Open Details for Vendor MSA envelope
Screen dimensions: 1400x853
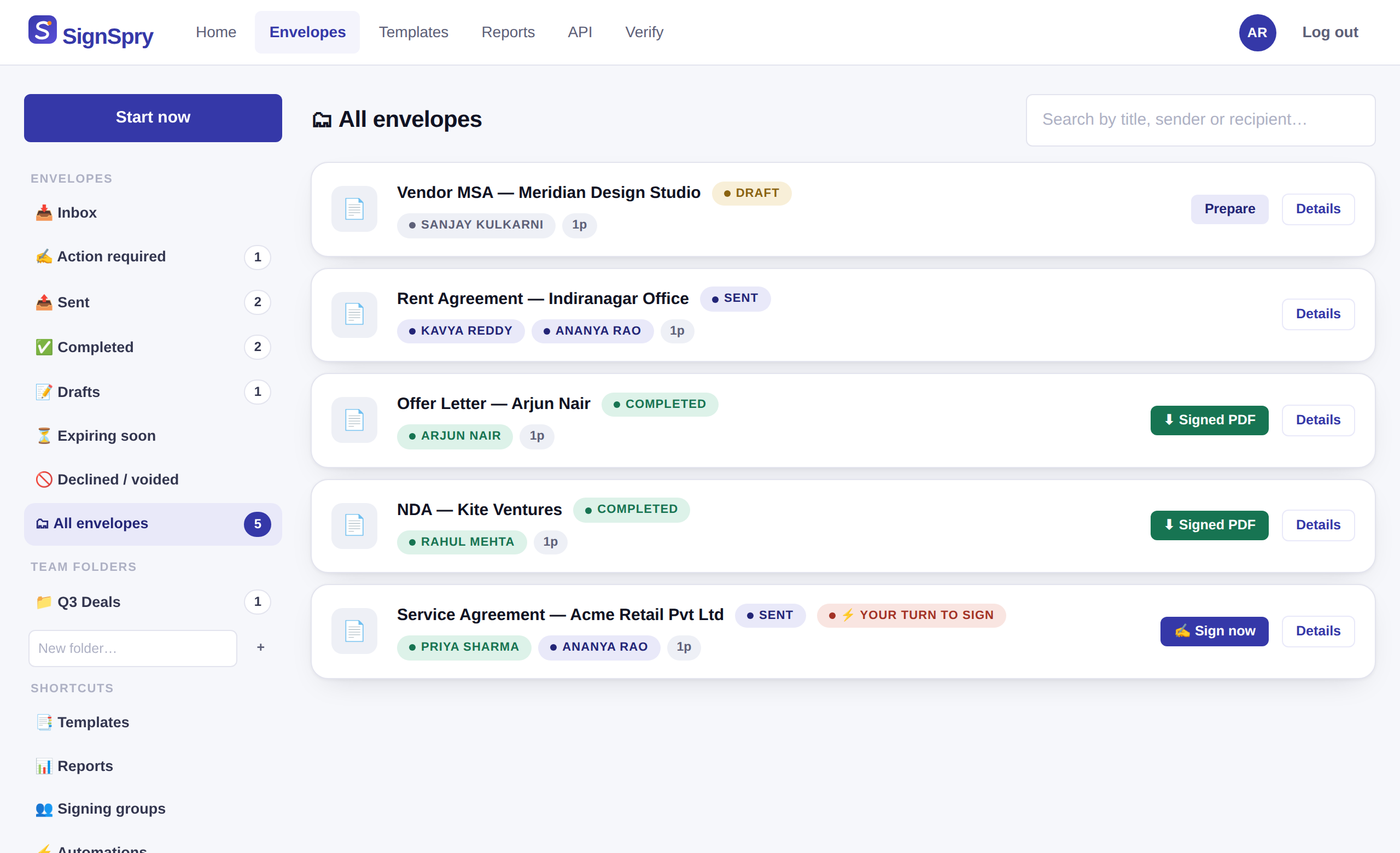tap(1318, 209)
